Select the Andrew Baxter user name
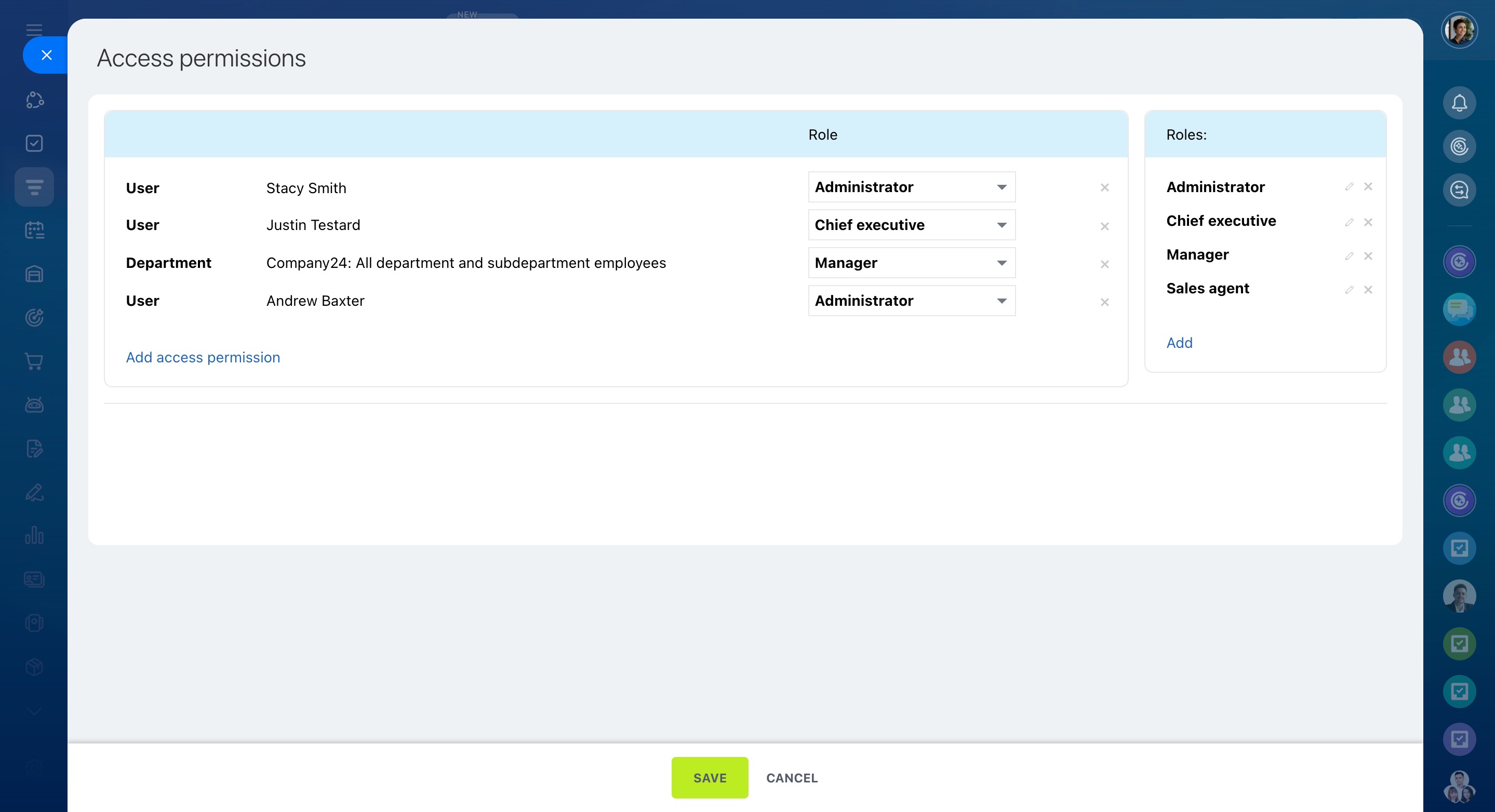This screenshot has height=812, width=1495. (x=315, y=301)
